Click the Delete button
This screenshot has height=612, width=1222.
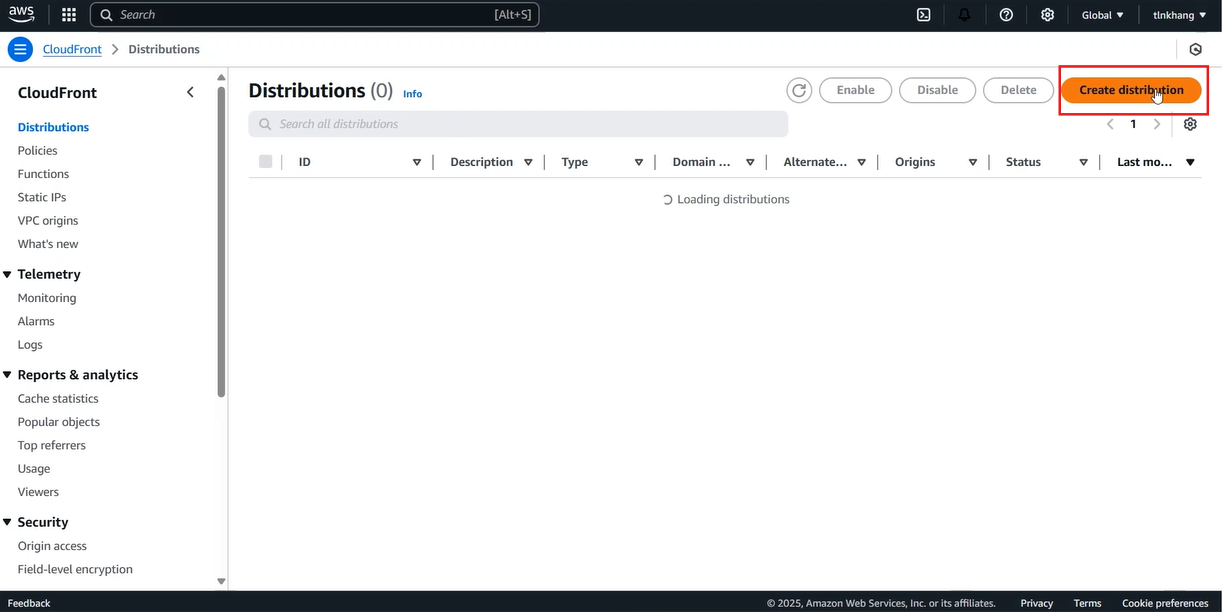[x=1019, y=90]
